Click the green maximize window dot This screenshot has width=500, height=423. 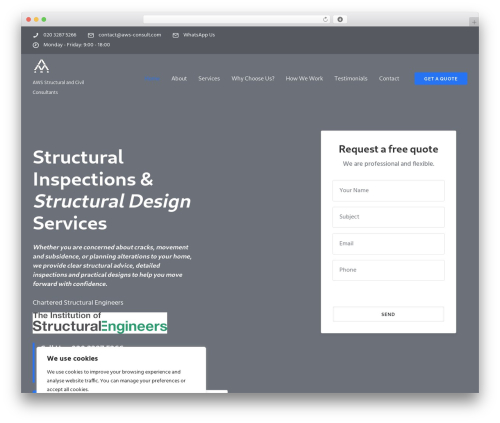coord(44,19)
